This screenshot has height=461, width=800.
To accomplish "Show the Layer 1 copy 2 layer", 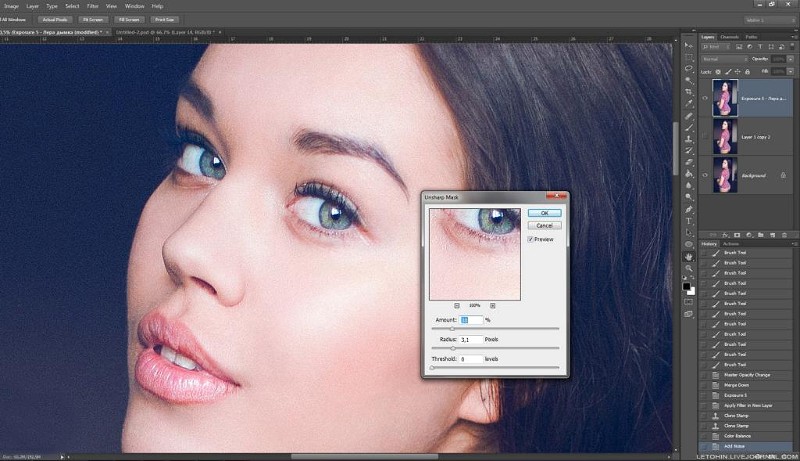I will click(x=704, y=137).
